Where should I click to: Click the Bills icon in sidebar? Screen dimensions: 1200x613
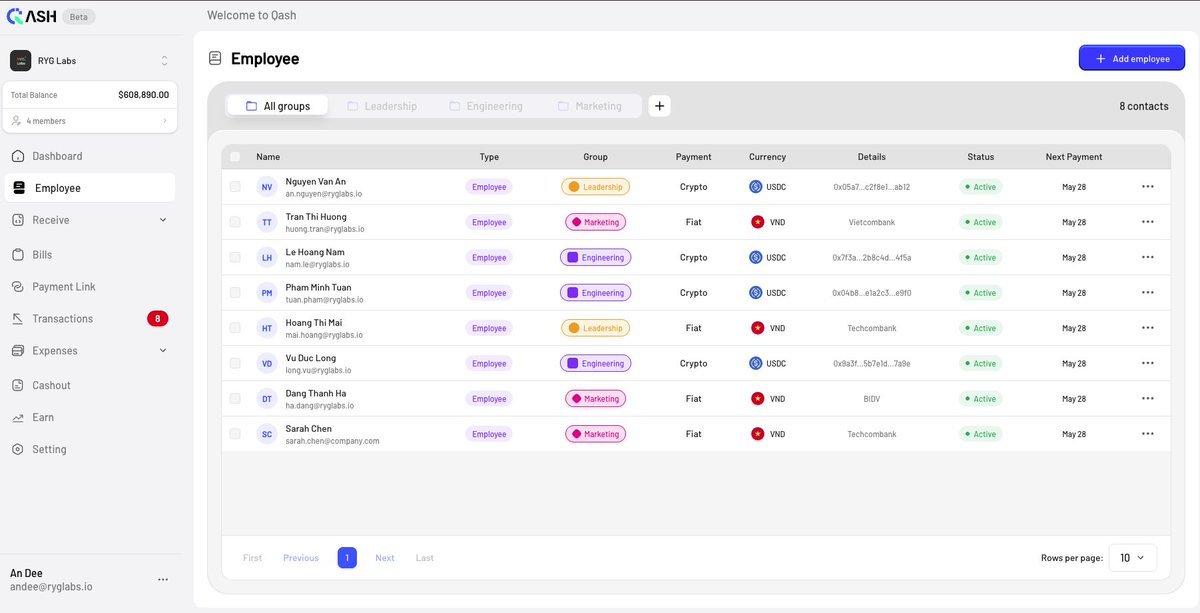17,255
